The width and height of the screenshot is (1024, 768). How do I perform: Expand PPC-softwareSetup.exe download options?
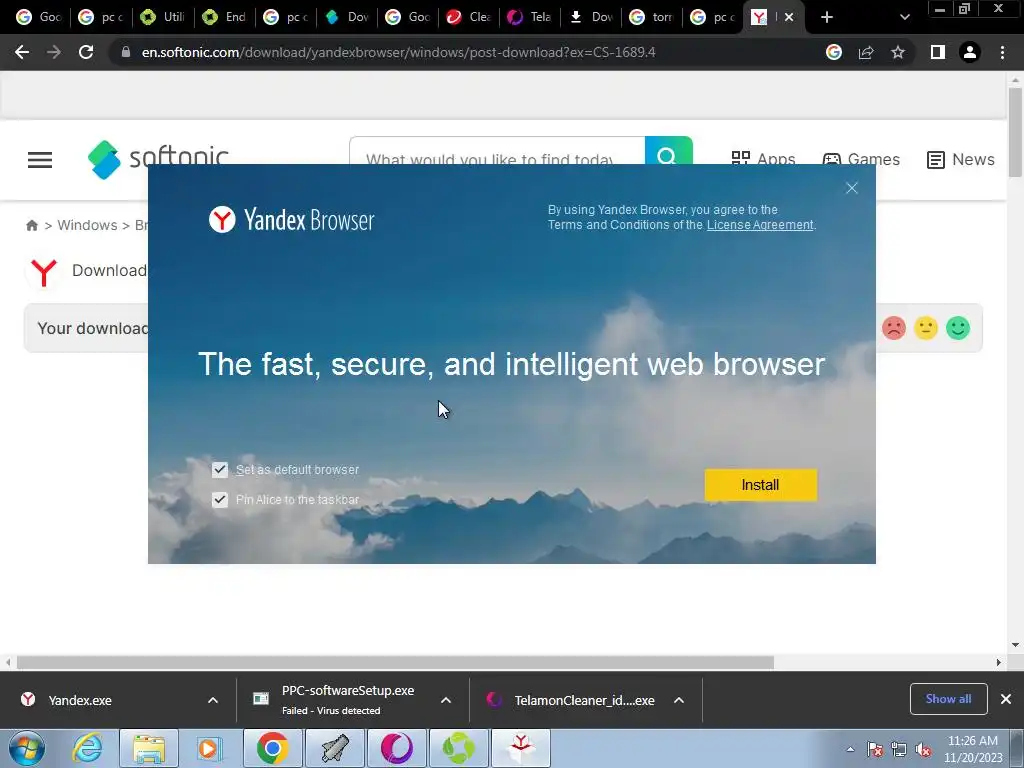point(446,700)
